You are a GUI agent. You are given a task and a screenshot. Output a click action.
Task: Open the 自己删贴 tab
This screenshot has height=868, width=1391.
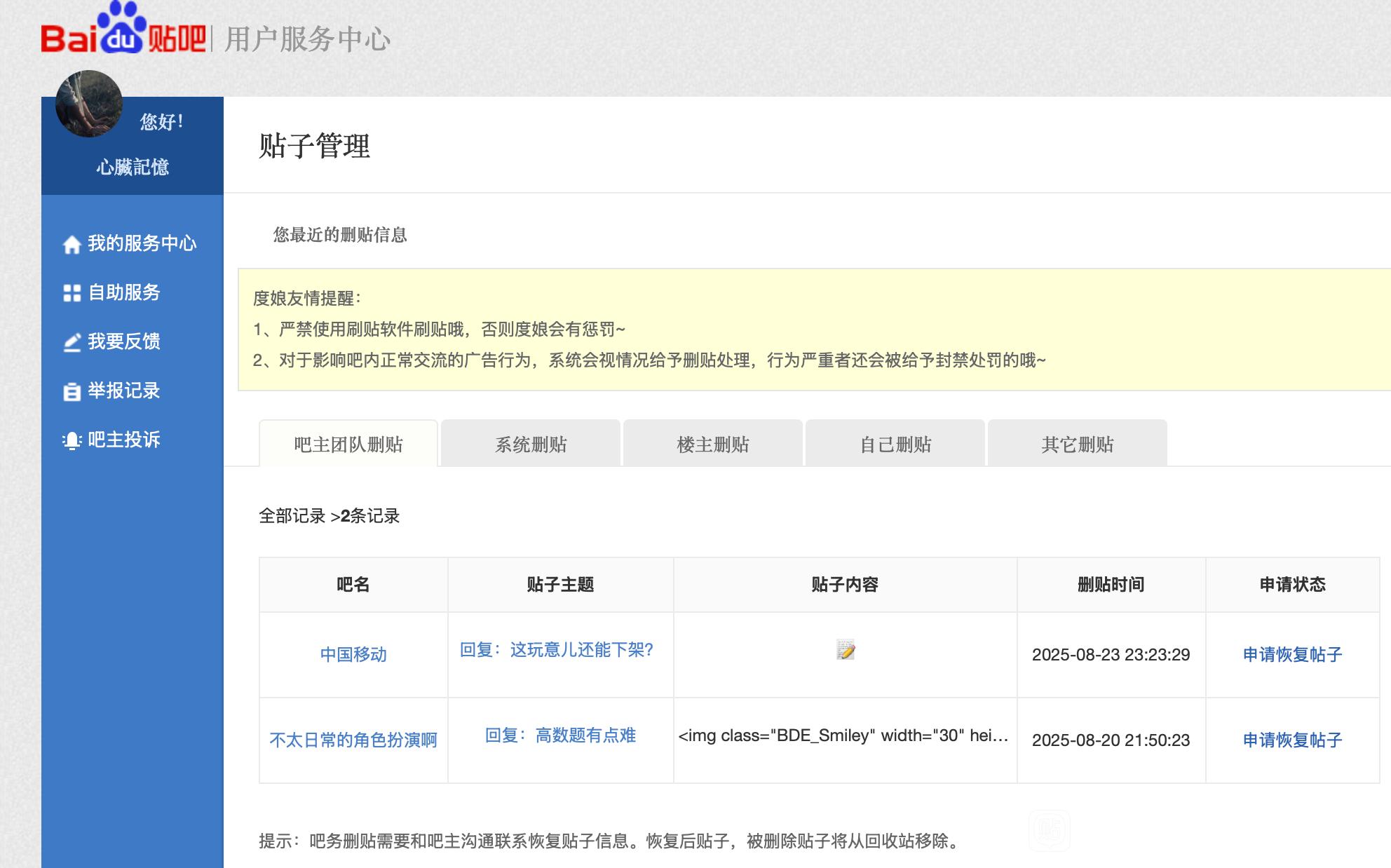point(895,445)
